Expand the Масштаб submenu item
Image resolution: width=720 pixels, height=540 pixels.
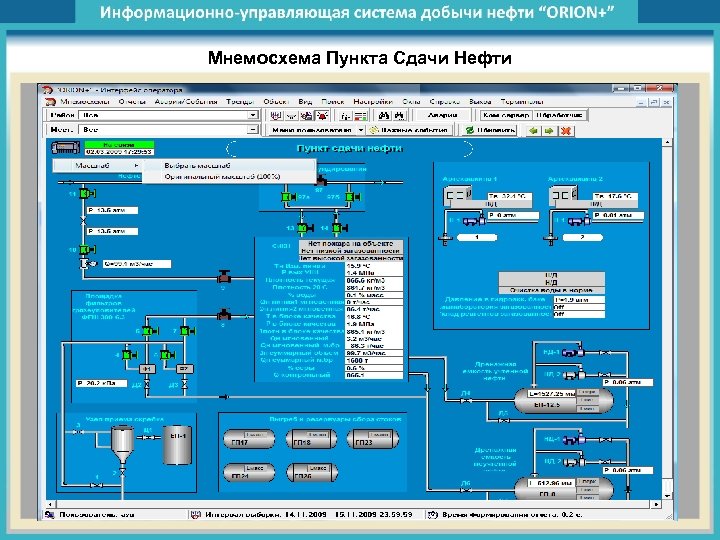[x=97, y=165]
